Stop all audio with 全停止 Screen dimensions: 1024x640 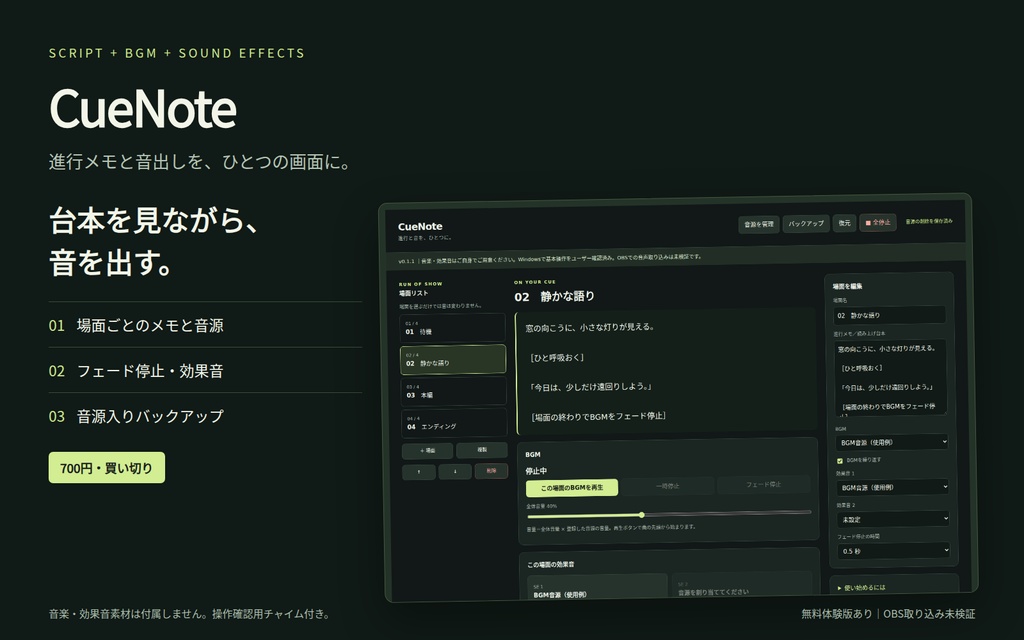[878, 222]
